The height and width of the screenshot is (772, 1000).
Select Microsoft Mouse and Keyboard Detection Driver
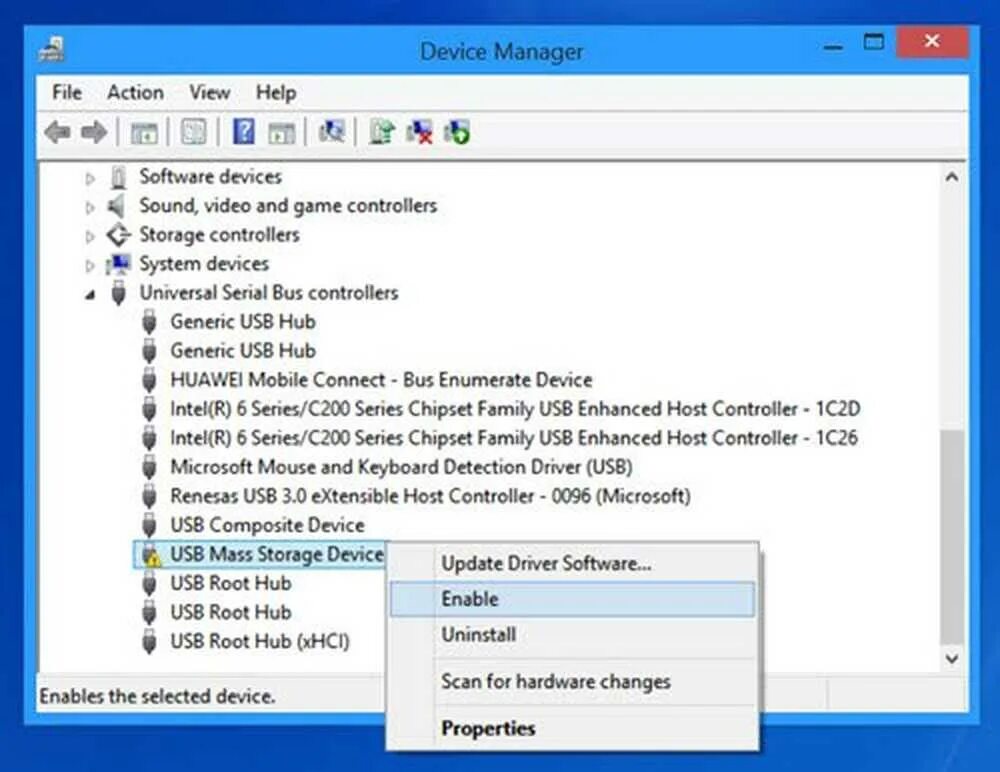[401, 468]
